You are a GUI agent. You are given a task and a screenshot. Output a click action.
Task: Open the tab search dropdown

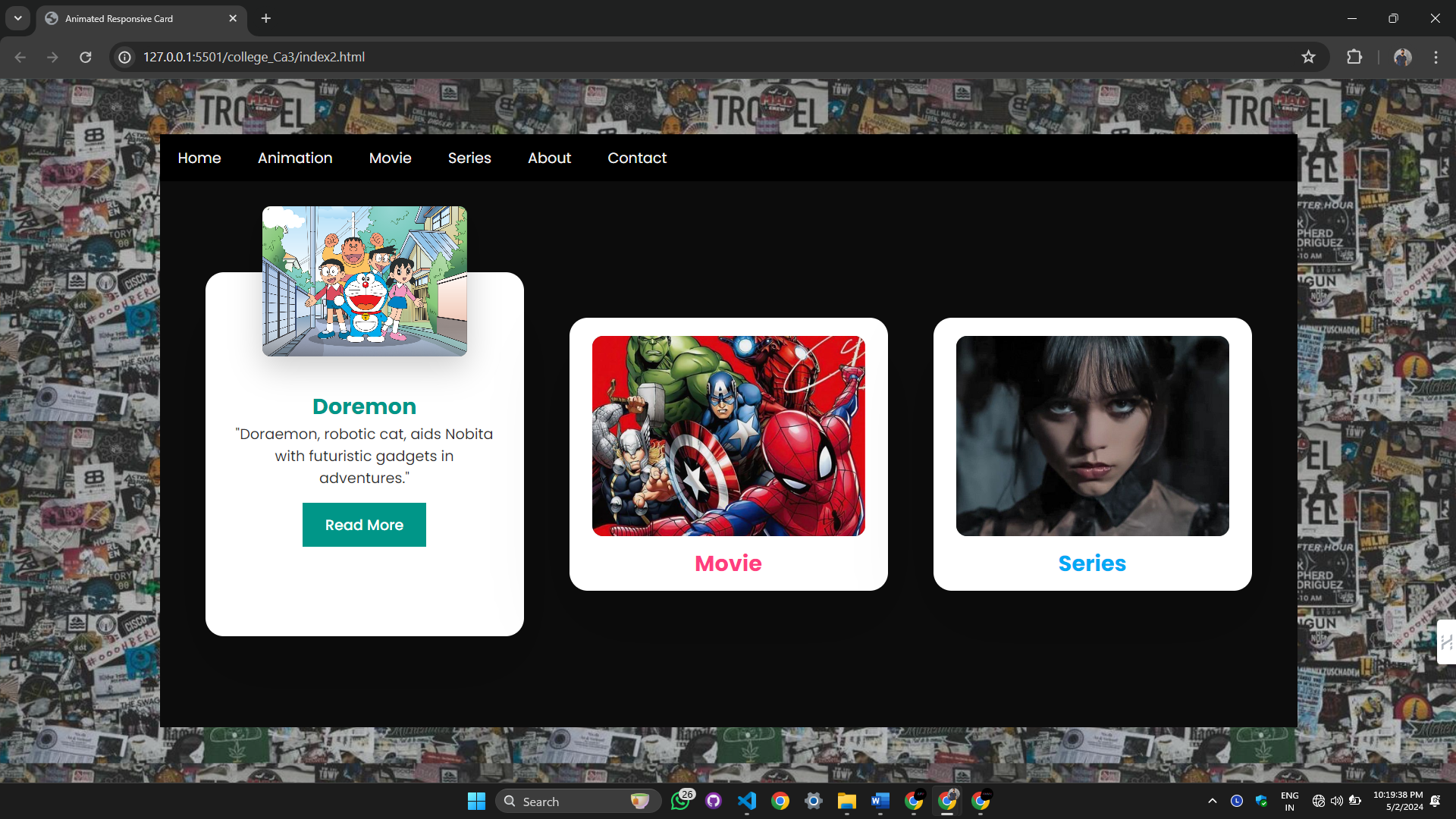[x=17, y=18]
